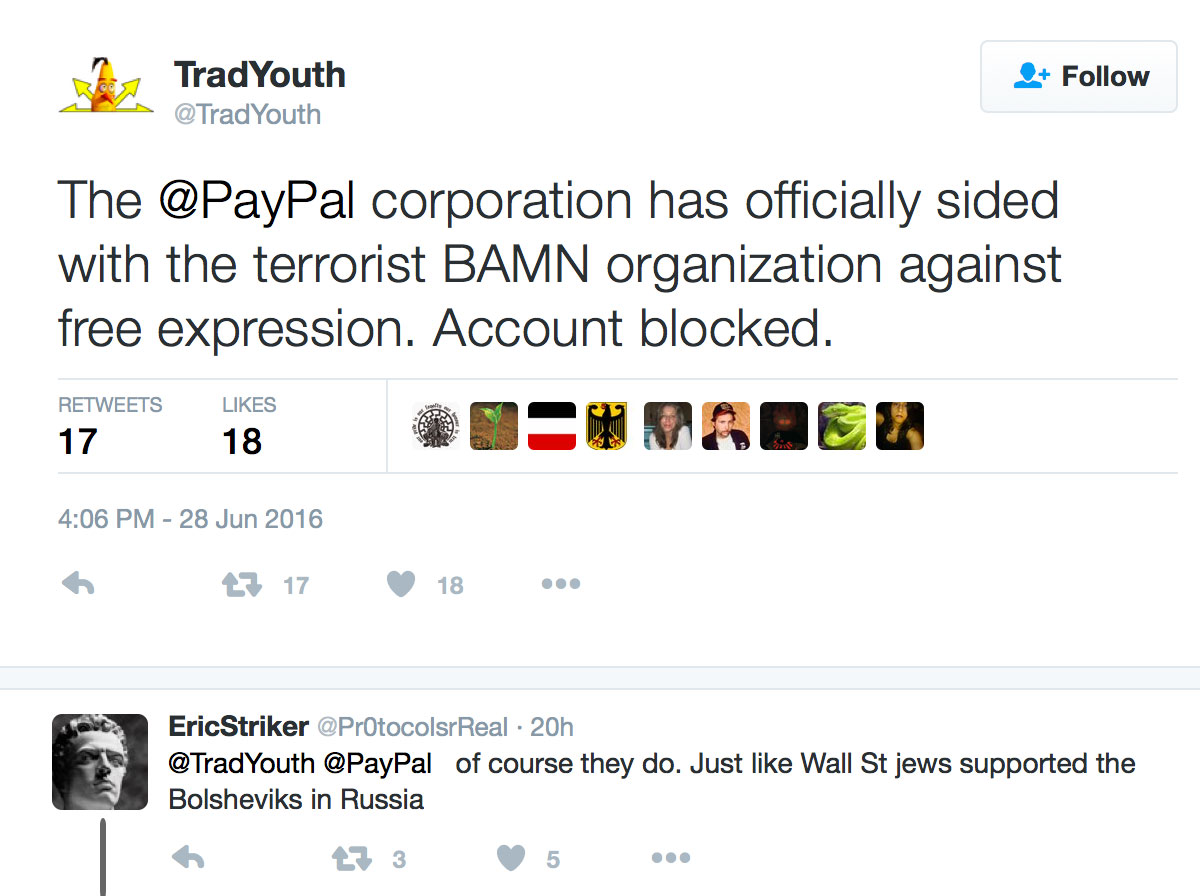Like the main tweet with heart icon

coord(401,585)
